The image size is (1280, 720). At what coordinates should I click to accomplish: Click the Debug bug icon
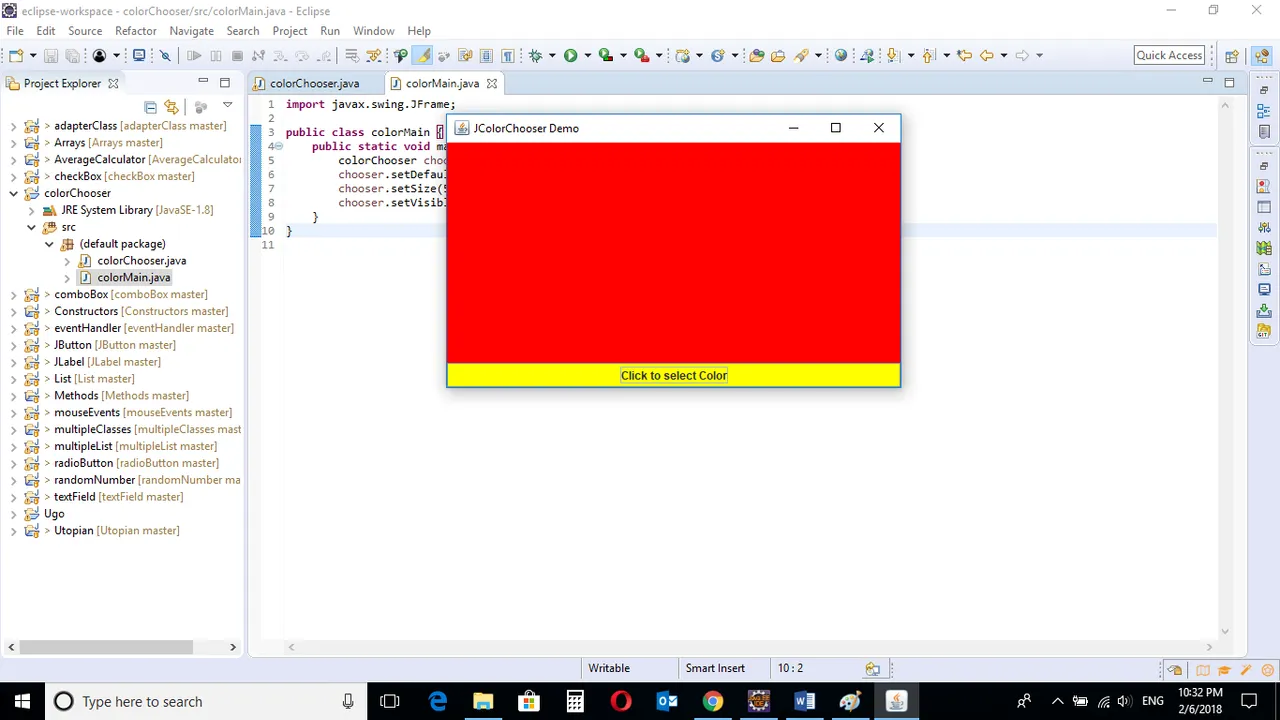535,56
